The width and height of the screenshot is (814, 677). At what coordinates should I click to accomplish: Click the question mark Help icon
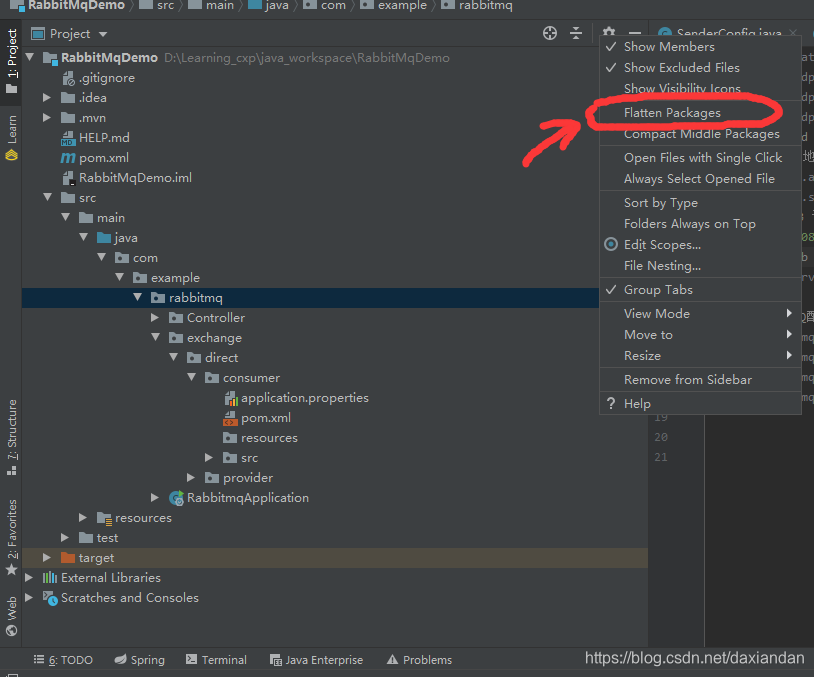click(611, 403)
